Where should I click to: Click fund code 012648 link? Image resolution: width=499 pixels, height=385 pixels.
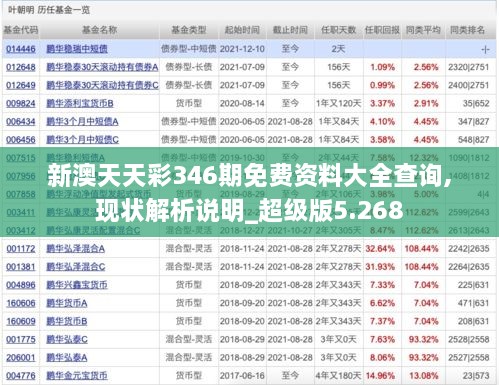(x=21, y=67)
